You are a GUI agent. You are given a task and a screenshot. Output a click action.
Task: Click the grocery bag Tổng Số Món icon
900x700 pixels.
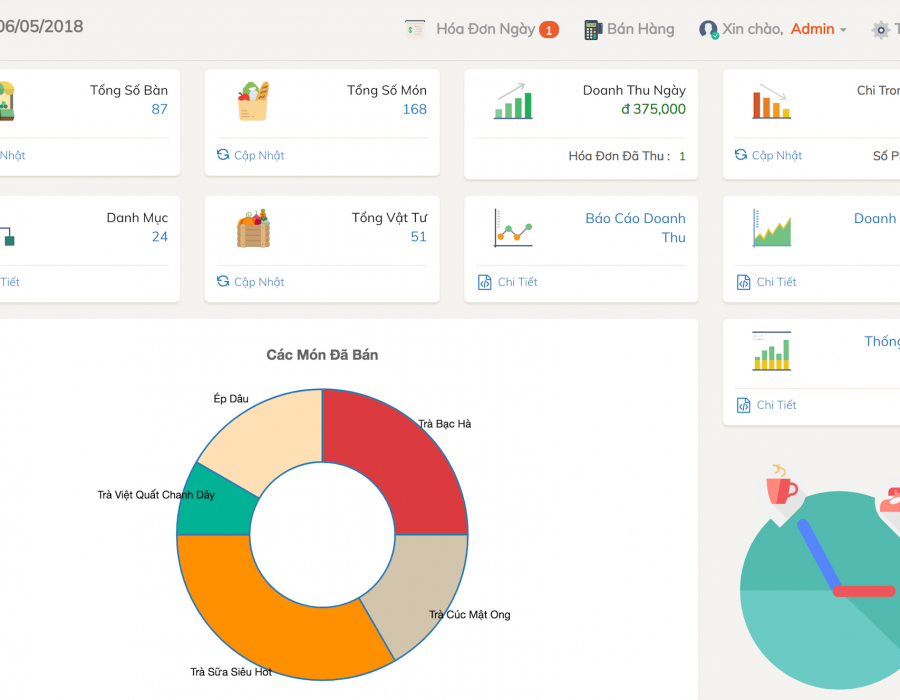tap(253, 101)
